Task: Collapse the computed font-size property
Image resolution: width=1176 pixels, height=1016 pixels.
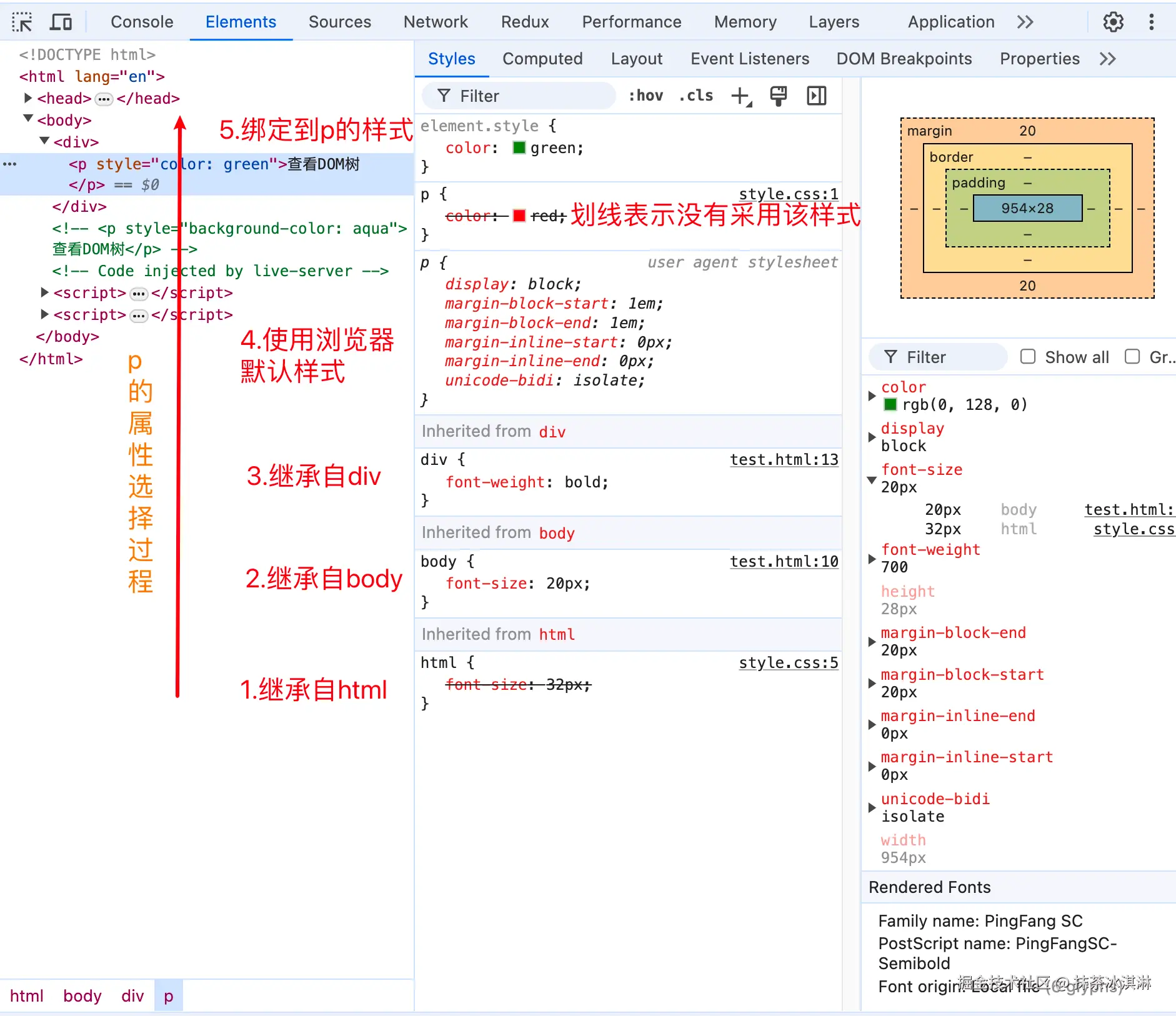Action: click(x=872, y=479)
